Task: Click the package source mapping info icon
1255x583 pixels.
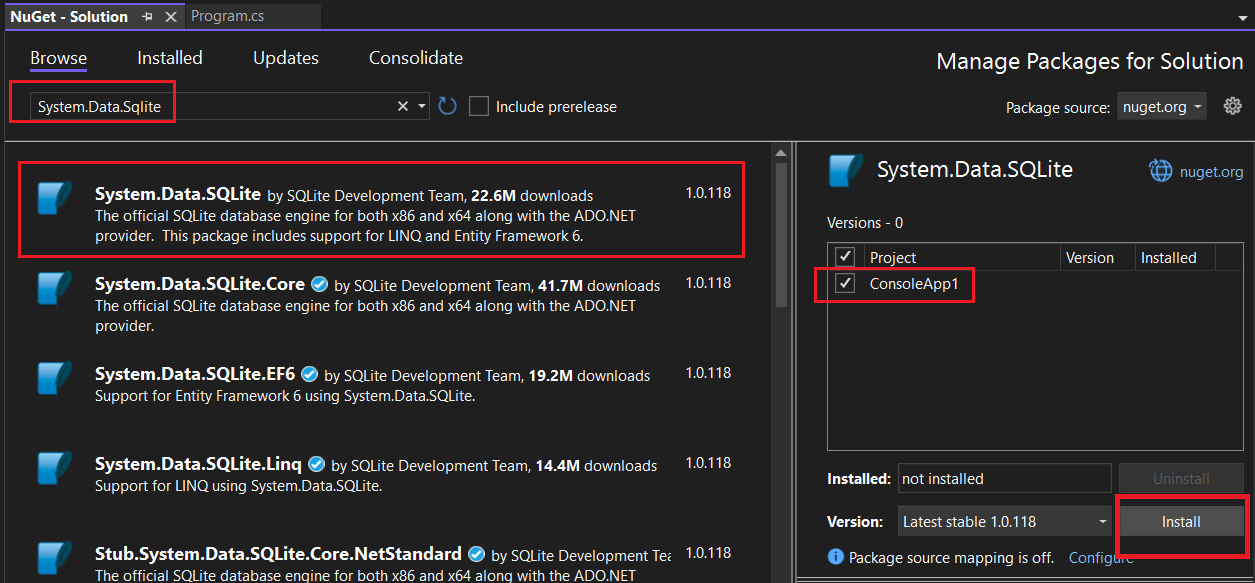Action: coord(835,557)
